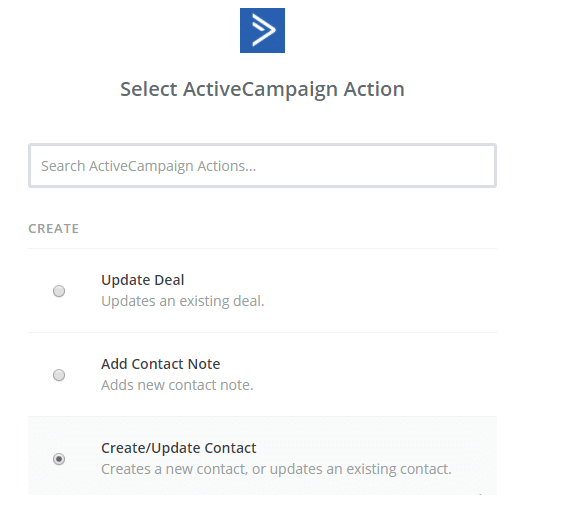Click the 'Select ActiveCampaign Action' heading

coord(262,89)
